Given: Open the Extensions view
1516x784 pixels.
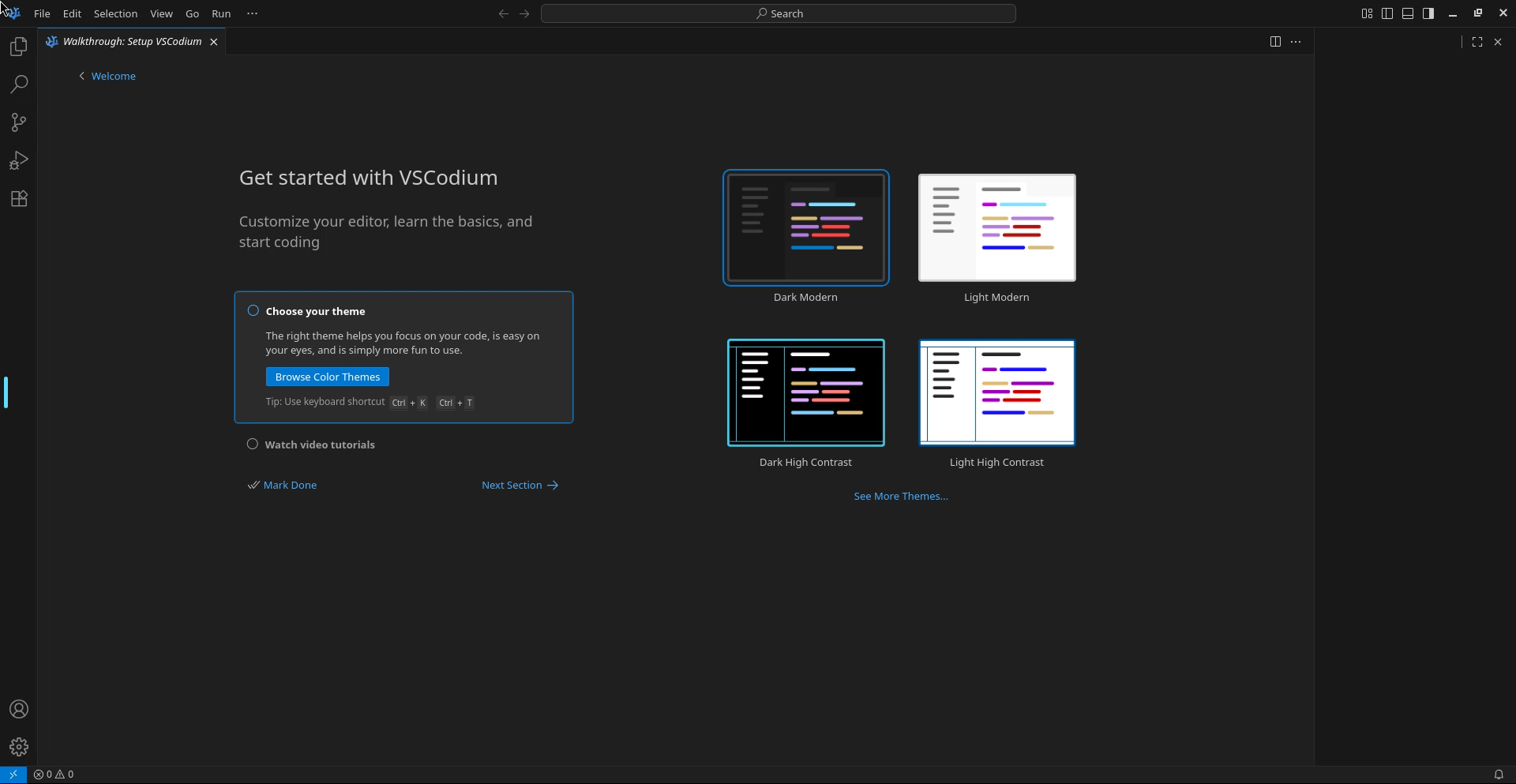Looking at the screenshot, I should click(x=18, y=198).
